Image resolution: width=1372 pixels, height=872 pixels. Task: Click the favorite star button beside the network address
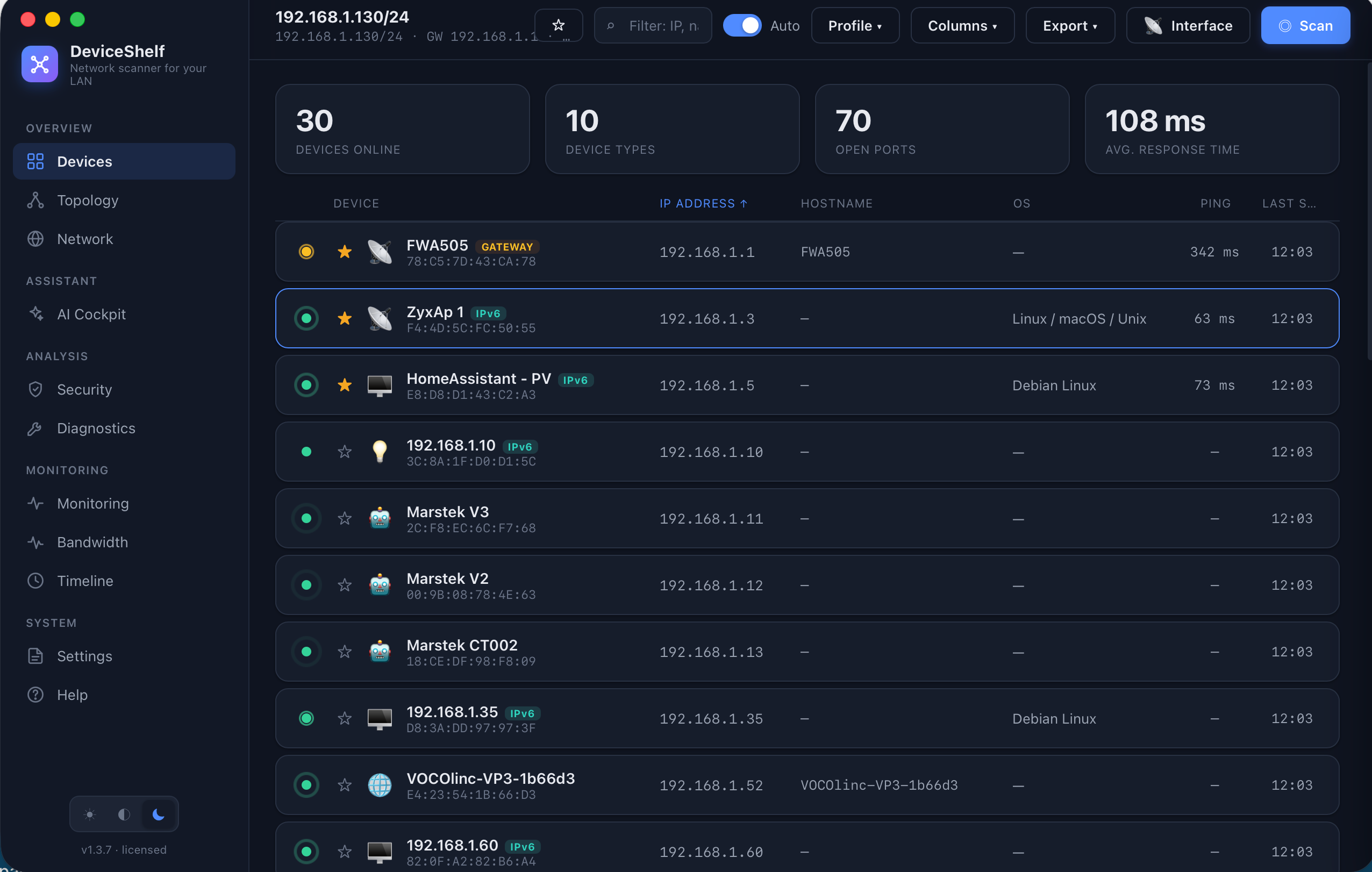[x=559, y=26]
